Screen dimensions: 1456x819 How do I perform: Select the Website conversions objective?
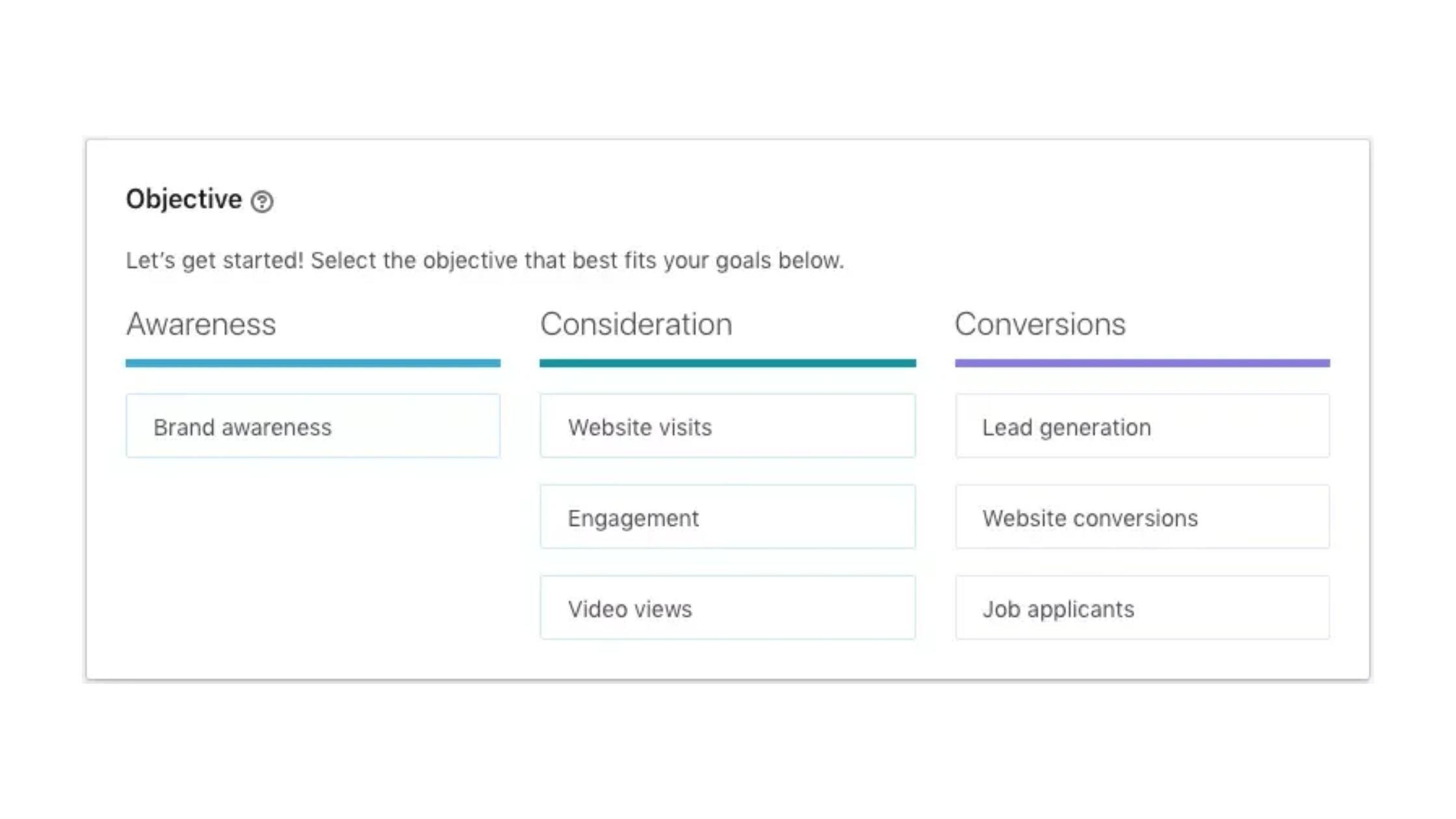(x=1143, y=517)
